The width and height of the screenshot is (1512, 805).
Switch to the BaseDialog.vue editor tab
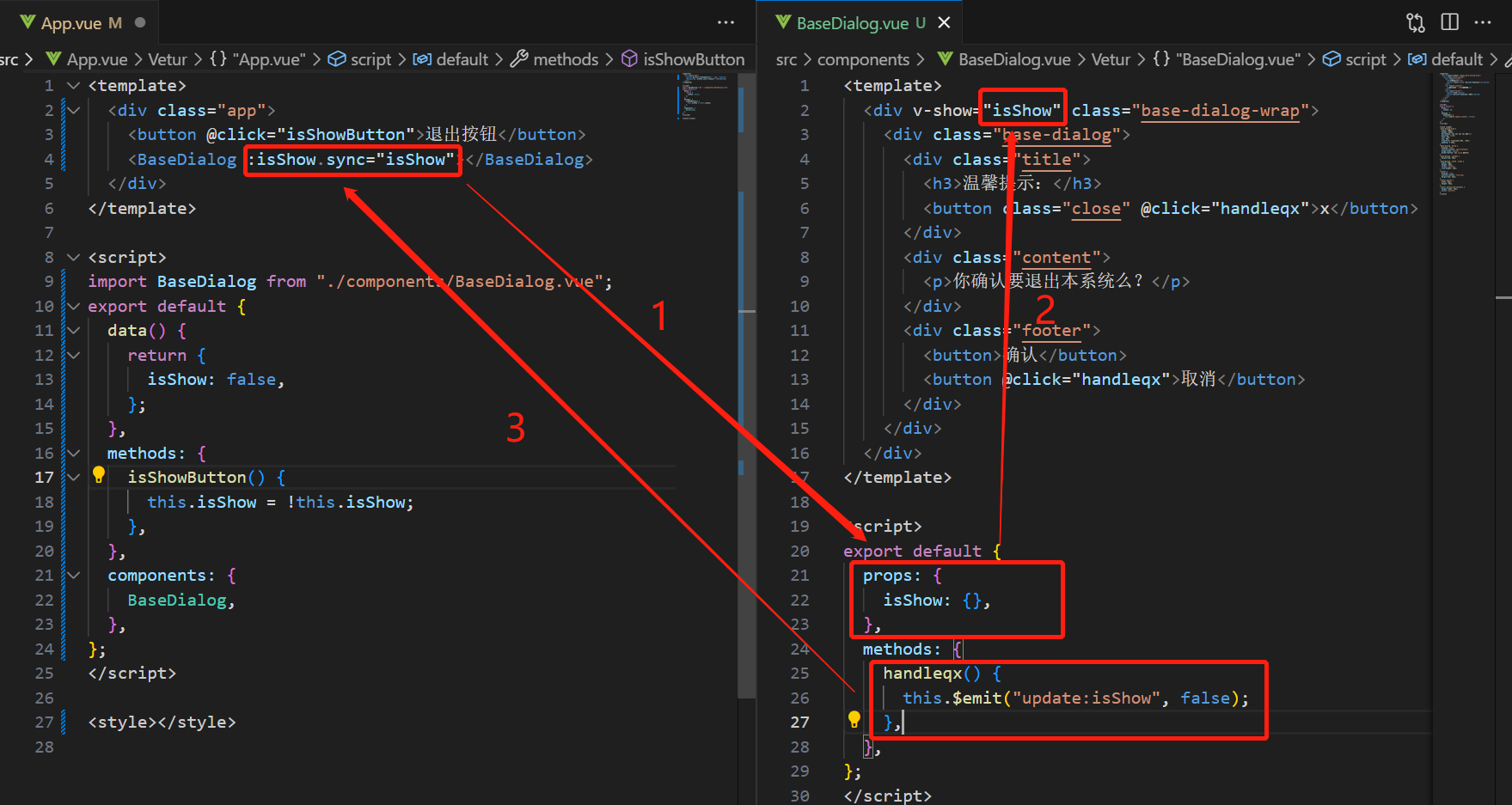click(860, 23)
